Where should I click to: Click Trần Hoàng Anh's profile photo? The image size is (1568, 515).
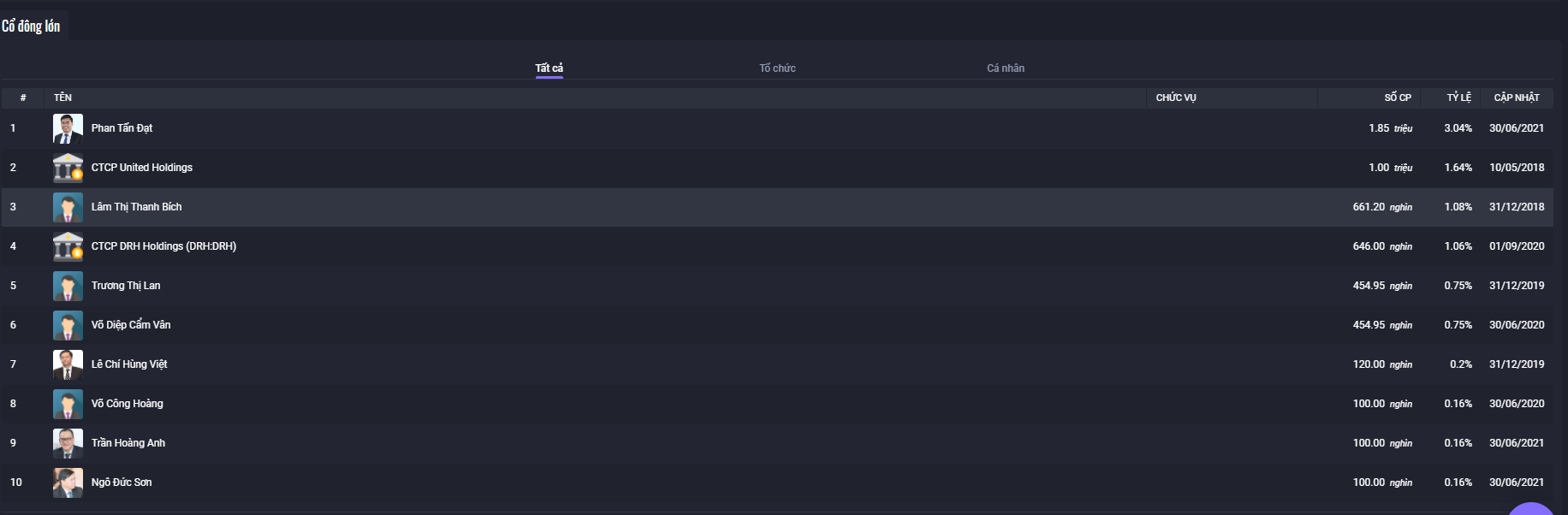click(x=68, y=443)
